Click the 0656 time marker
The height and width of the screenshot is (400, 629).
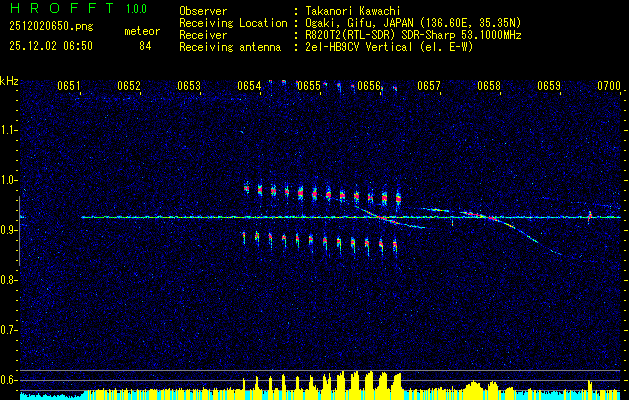(x=369, y=85)
